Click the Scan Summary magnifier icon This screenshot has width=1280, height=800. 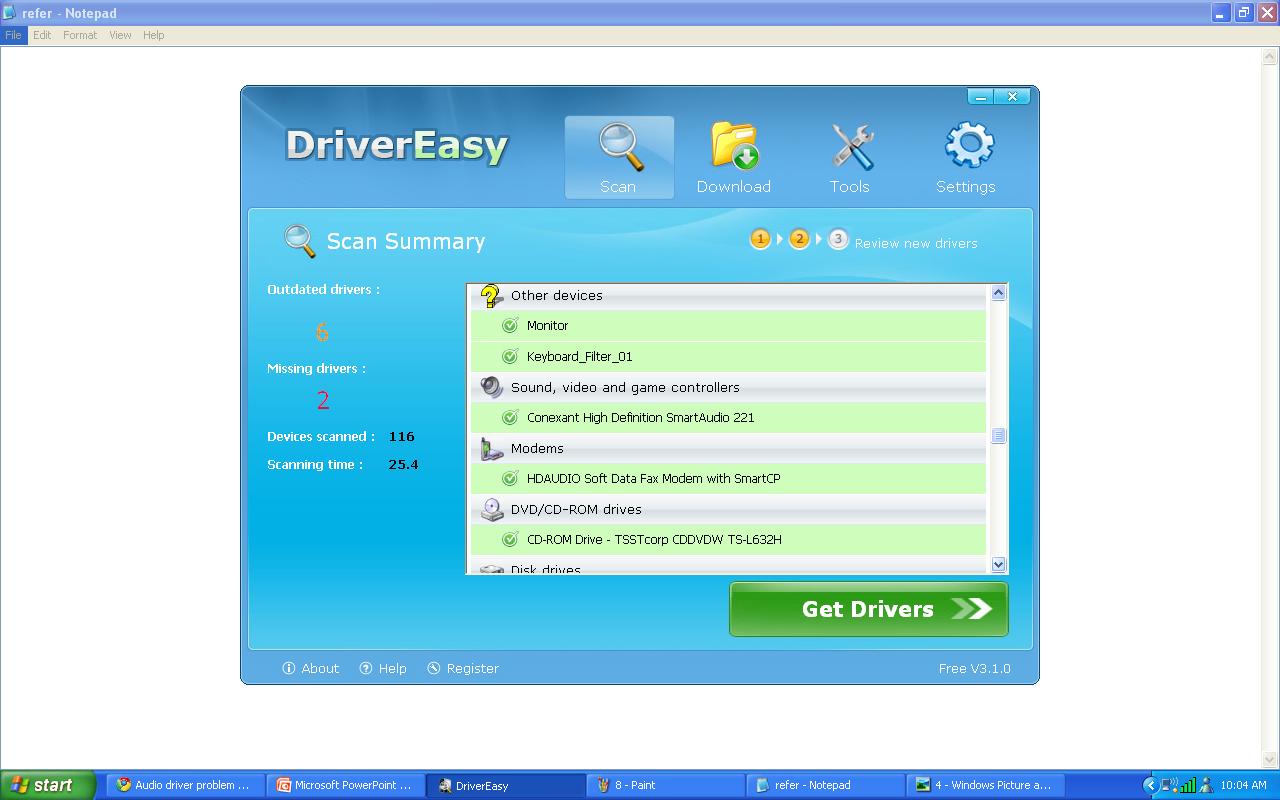point(300,241)
